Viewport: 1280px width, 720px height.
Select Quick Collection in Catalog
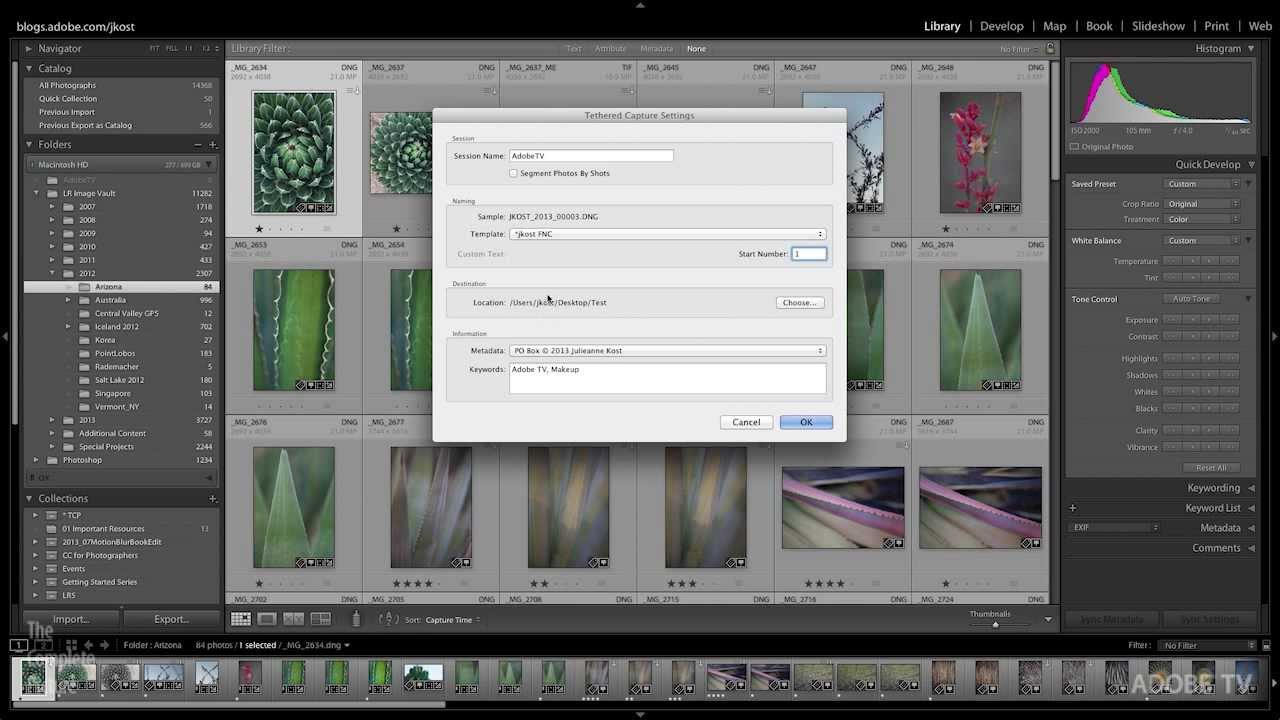click(68, 99)
